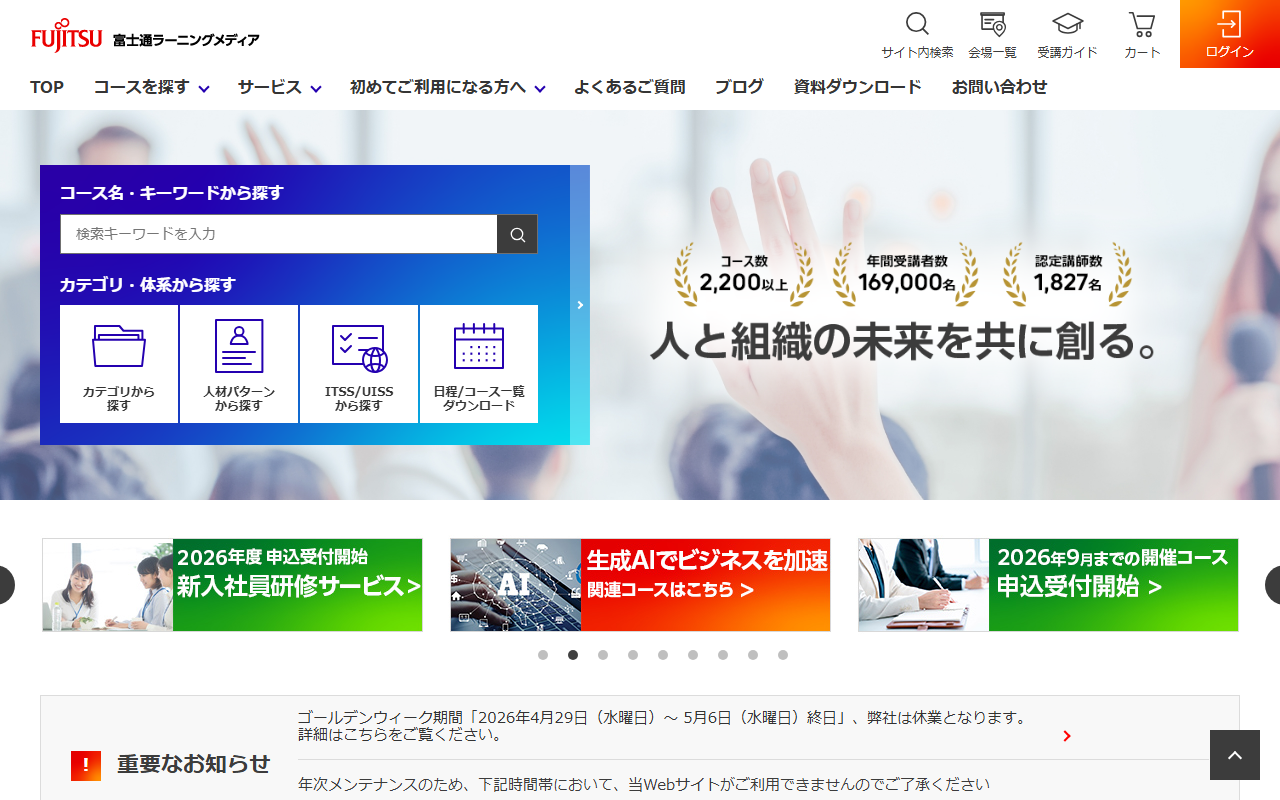
Task: Click the red exclamation important-notice icon
Action: (86, 765)
